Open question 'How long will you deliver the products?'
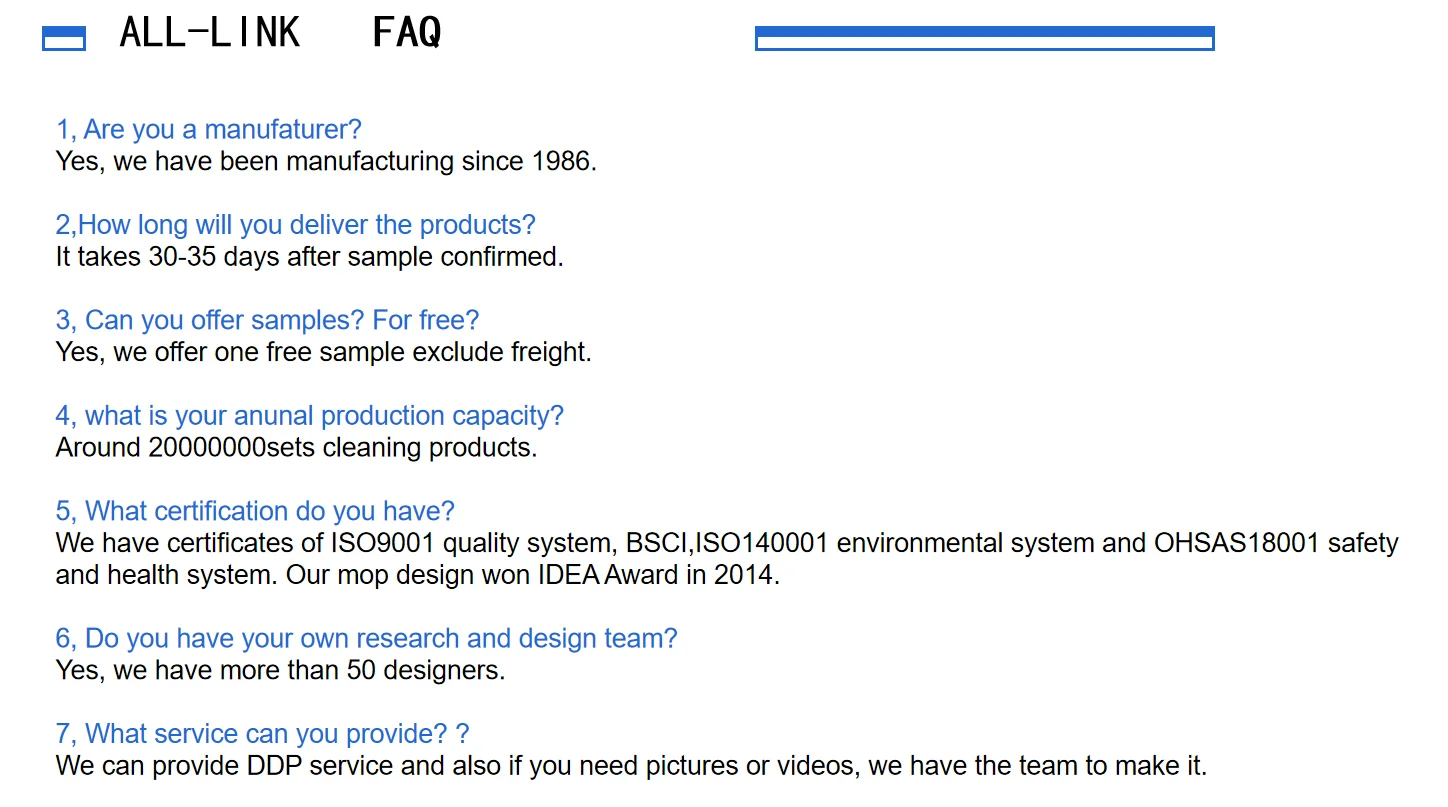The height and width of the screenshot is (807, 1448). [295, 224]
